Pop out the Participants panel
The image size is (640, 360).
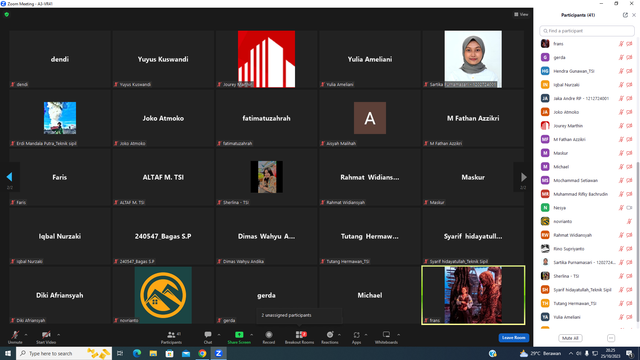click(625, 15)
